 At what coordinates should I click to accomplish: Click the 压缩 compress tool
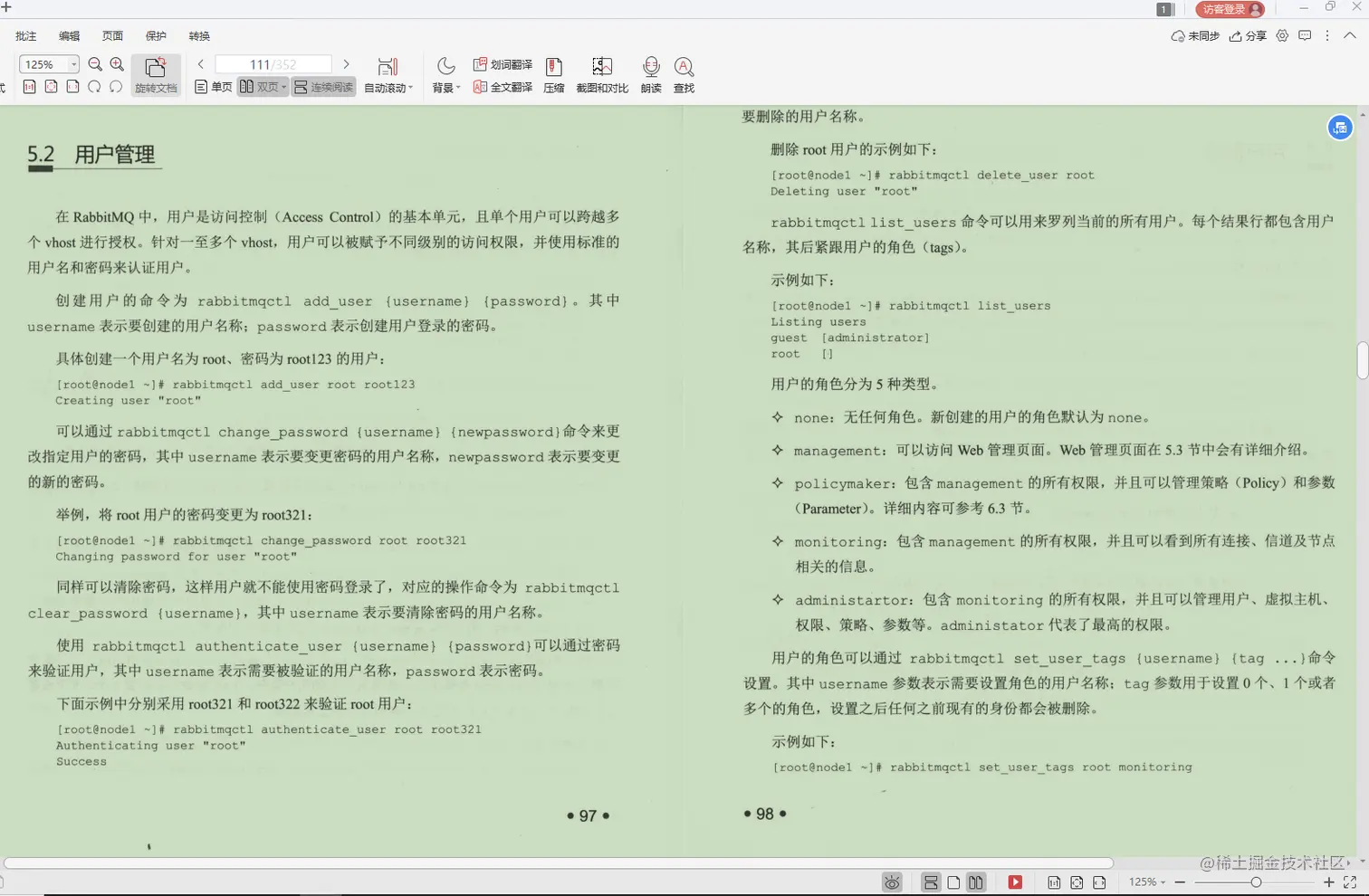(554, 75)
